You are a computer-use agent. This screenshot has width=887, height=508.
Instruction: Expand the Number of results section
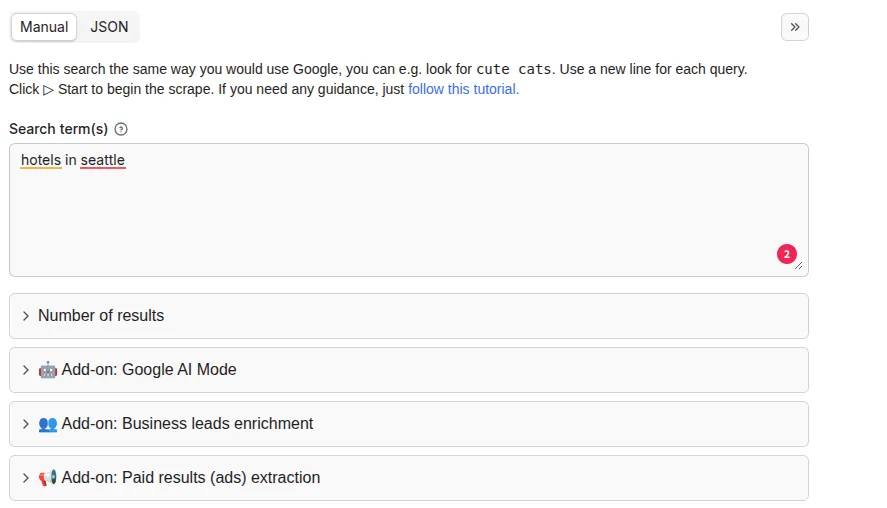408,316
